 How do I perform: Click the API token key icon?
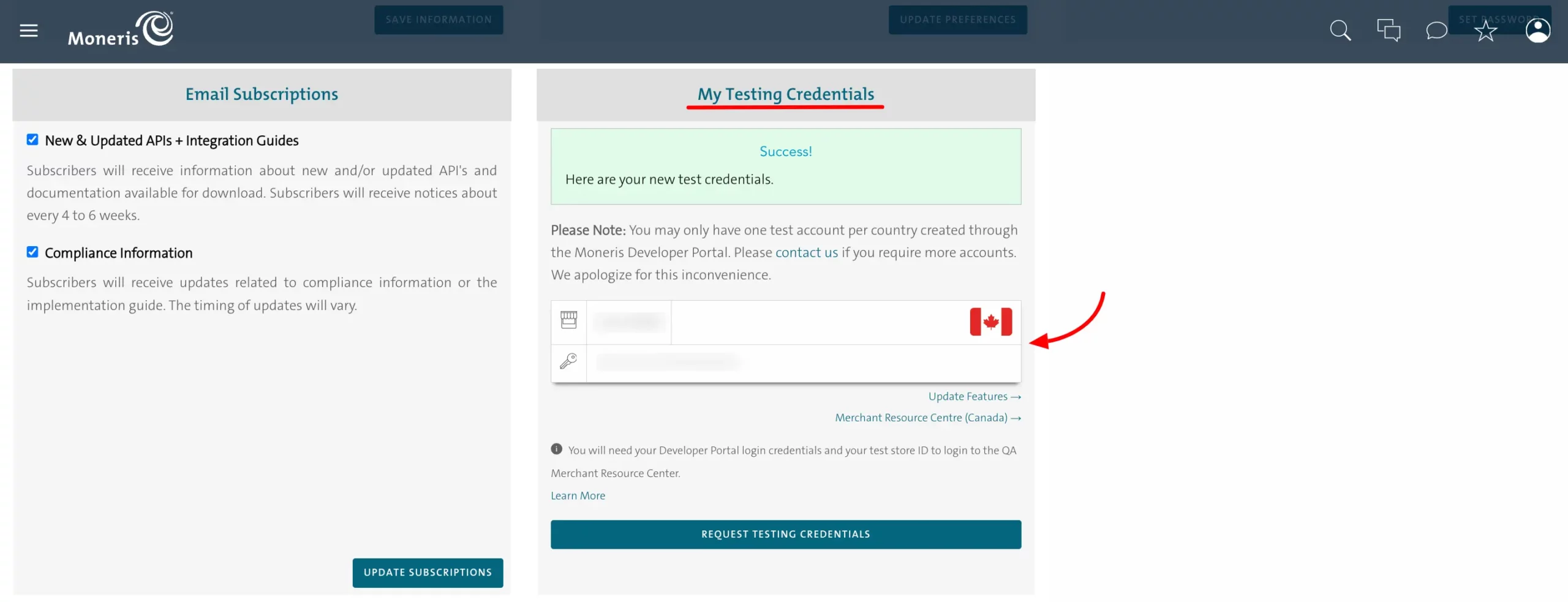[568, 361]
